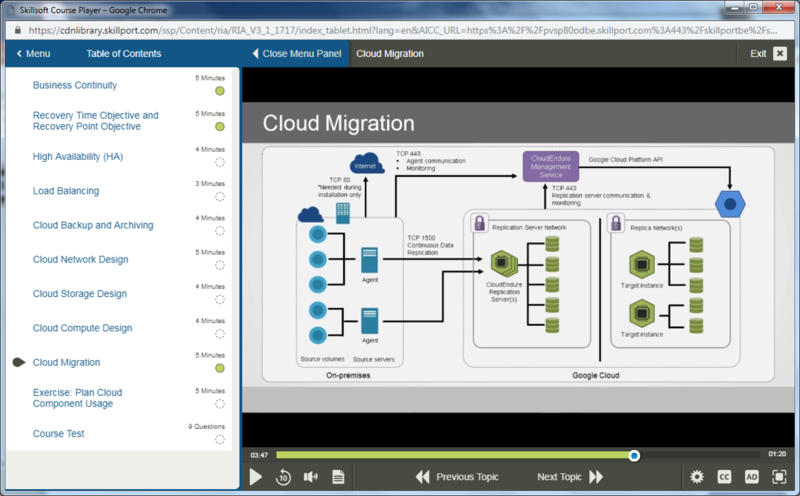Click the Cloud Migration title tab
The width and height of the screenshot is (800, 496).
tap(390, 54)
